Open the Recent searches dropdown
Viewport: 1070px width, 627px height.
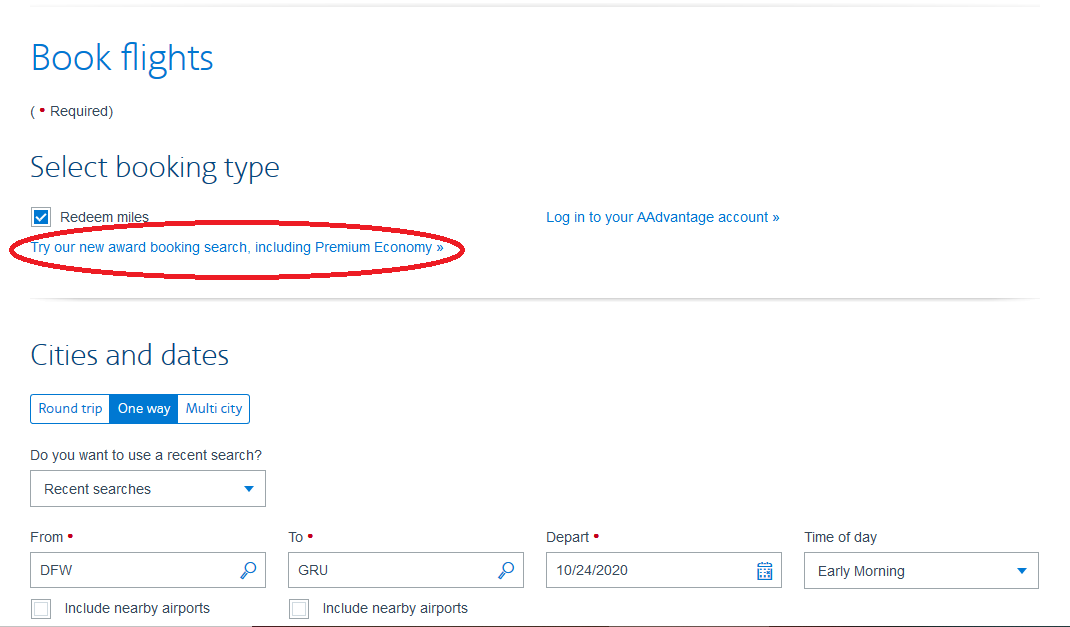pos(148,489)
